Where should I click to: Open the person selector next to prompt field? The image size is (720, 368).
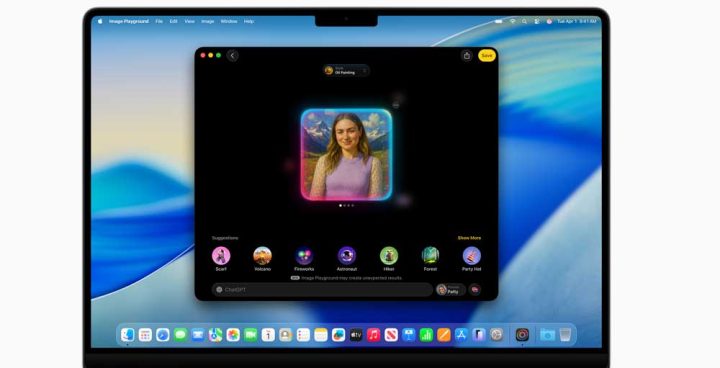[450, 289]
